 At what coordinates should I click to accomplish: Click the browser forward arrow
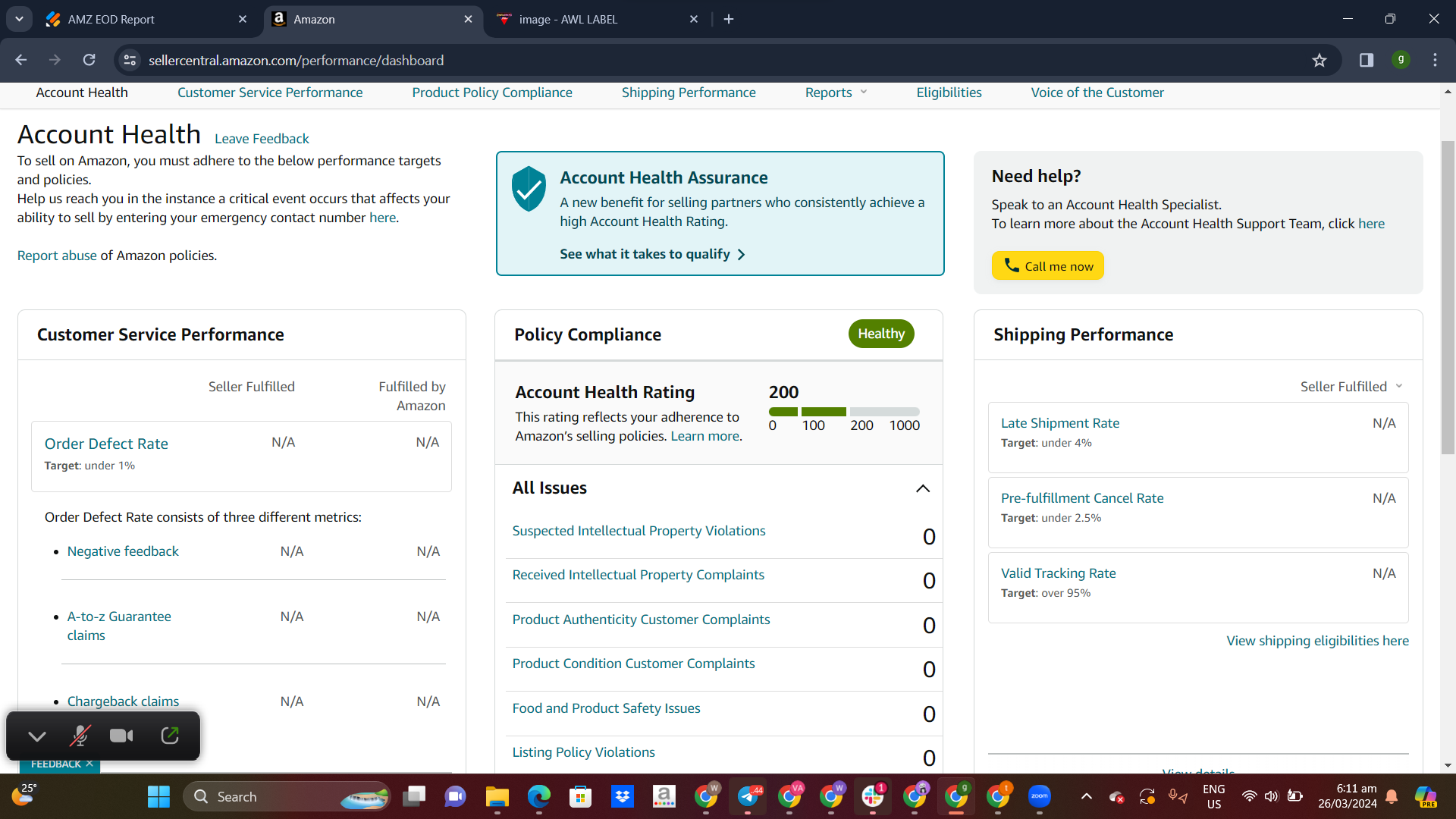[x=55, y=60]
